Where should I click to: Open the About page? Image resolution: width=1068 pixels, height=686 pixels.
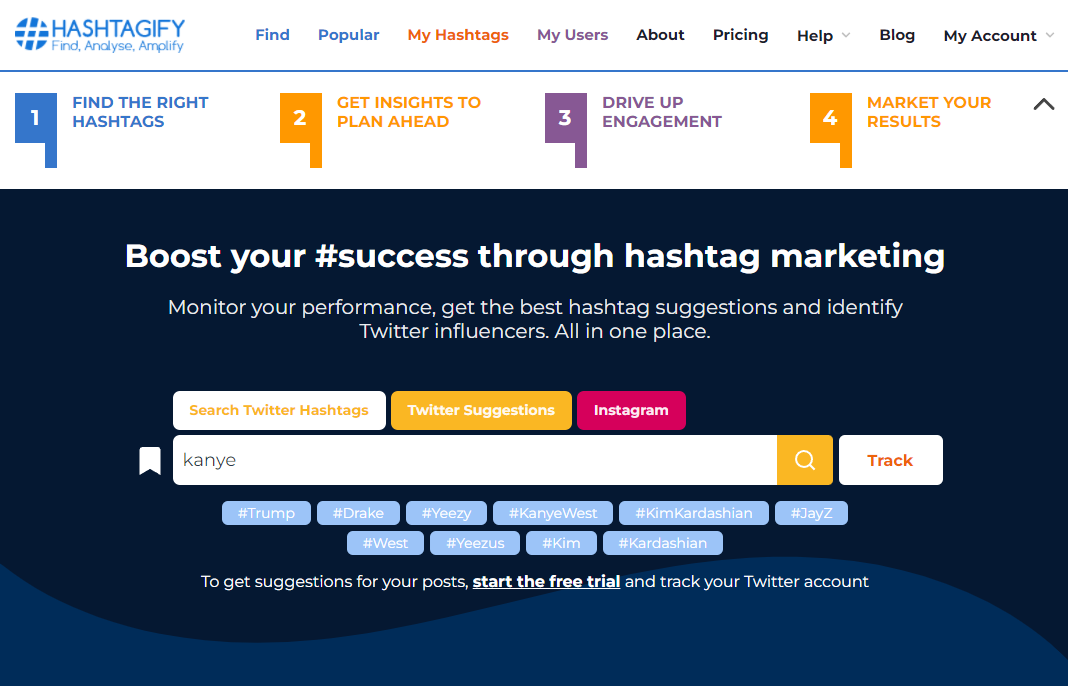(x=660, y=35)
